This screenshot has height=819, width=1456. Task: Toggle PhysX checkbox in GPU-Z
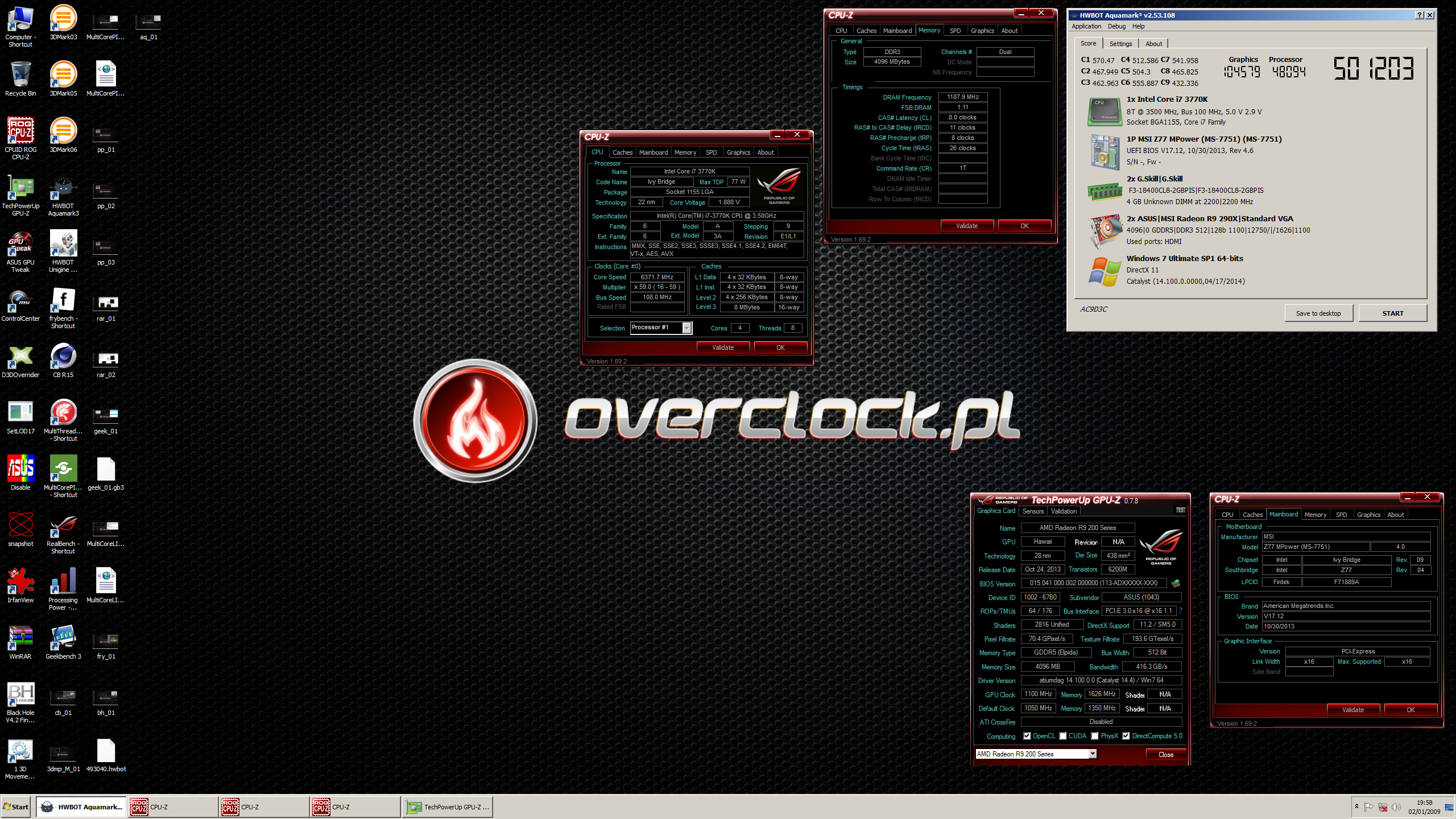point(1094,736)
